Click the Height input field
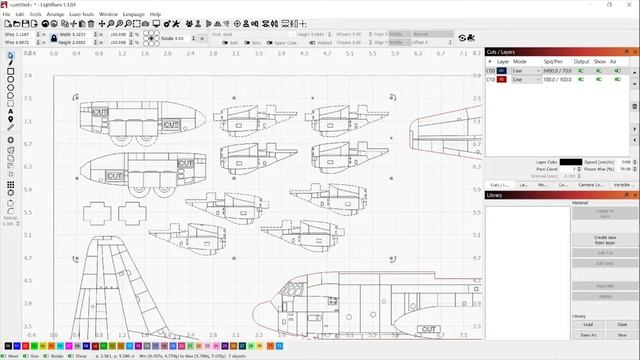Viewport: 640px width, 360px height. [83, 42]
